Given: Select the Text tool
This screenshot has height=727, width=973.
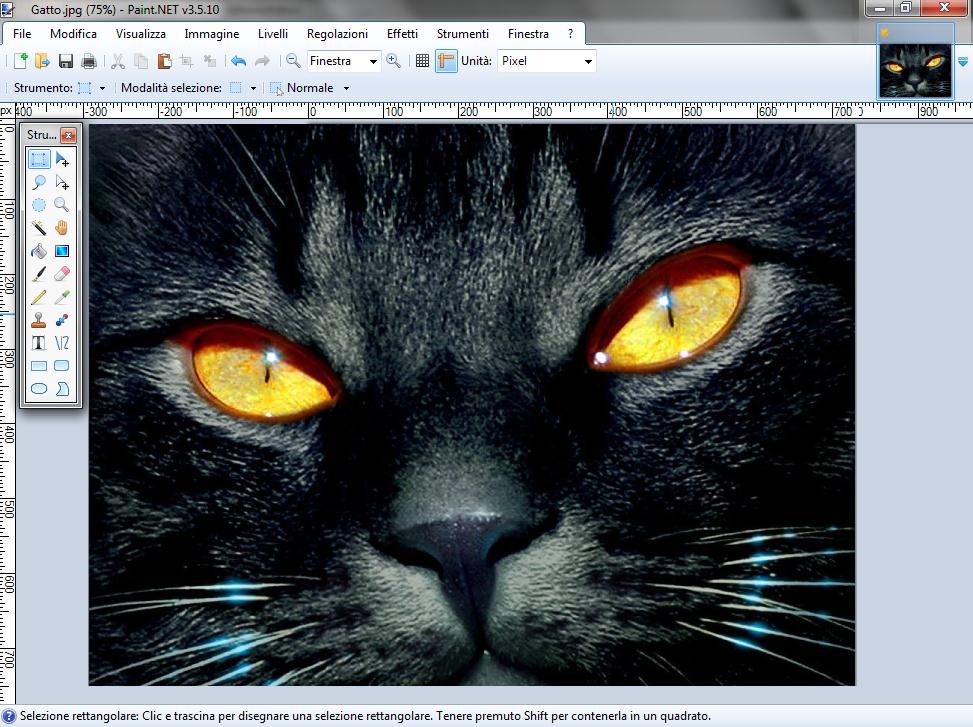Looking at the screenshot, I should coord(39,343).
